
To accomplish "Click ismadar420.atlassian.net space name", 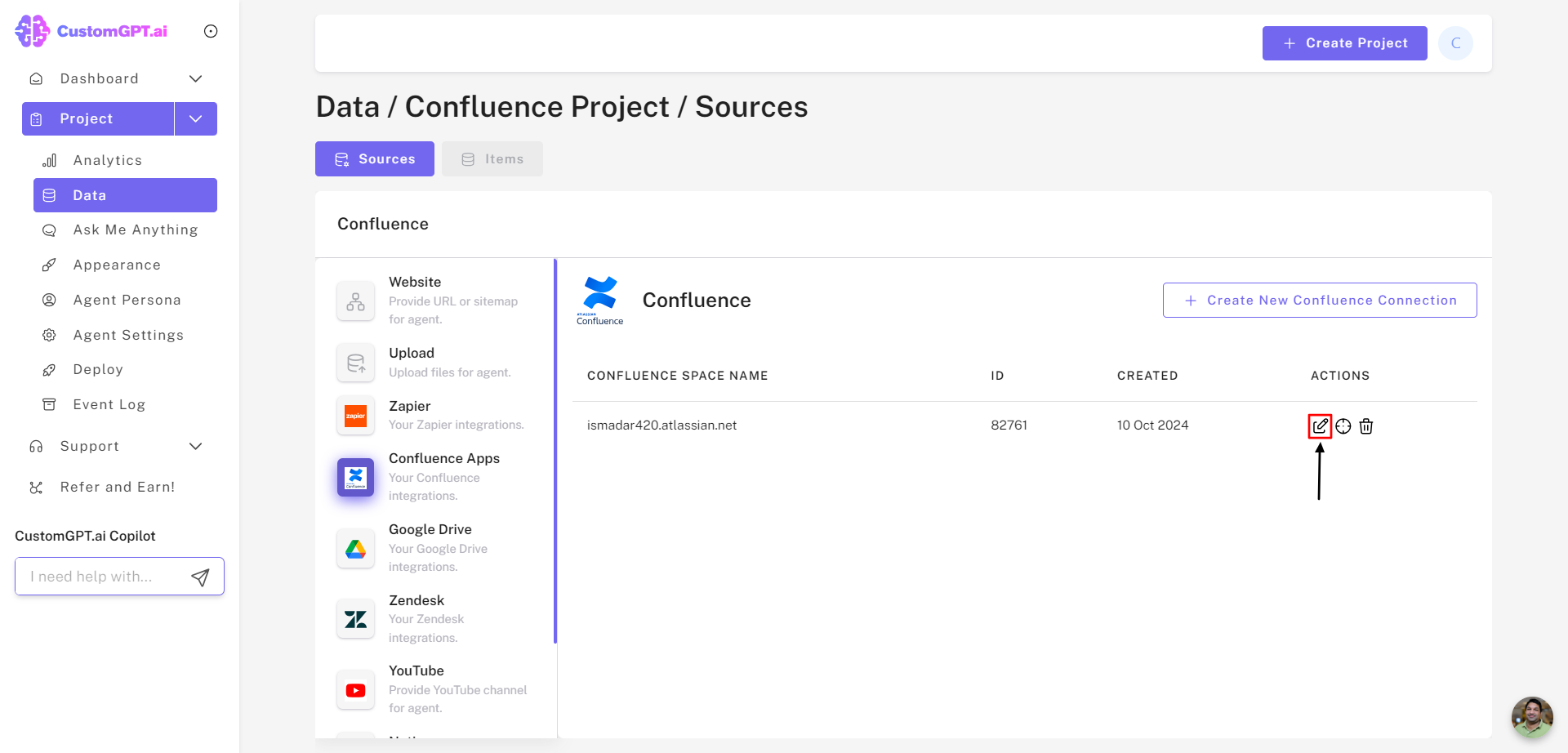I will click(x=661, y=426).
